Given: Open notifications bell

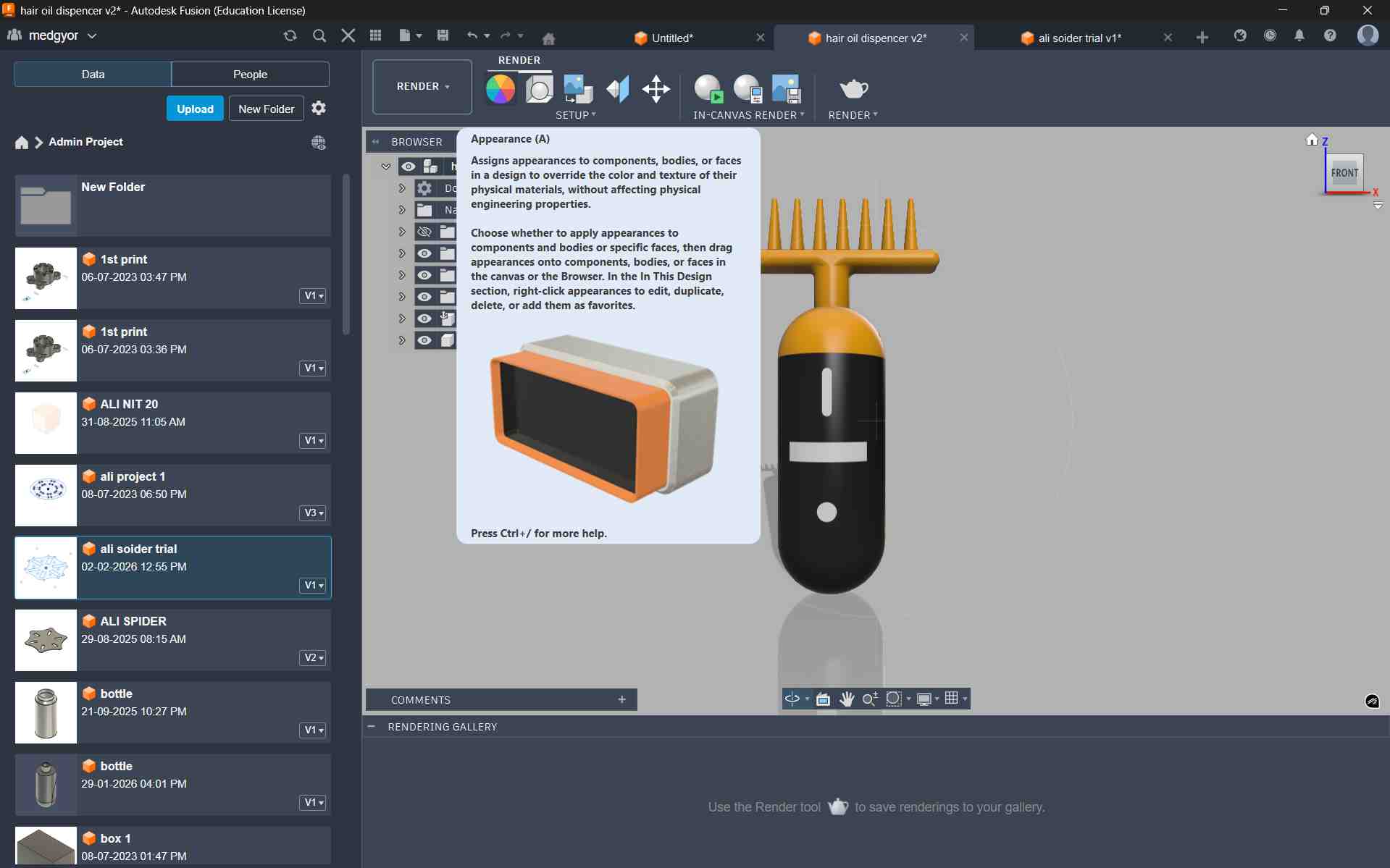Looking at the screenshot, I should coord(1299,35).
